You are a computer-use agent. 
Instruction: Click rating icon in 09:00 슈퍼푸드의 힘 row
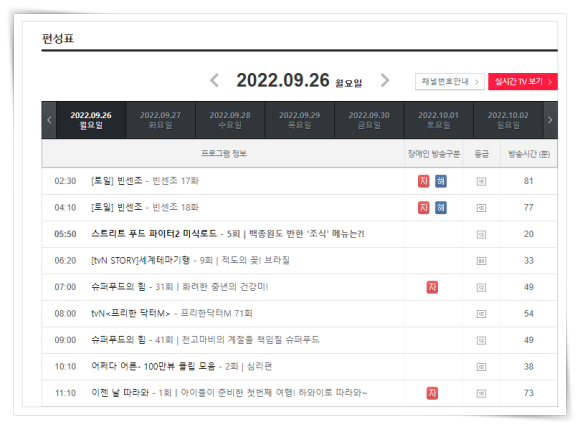[x=481, y=340]
